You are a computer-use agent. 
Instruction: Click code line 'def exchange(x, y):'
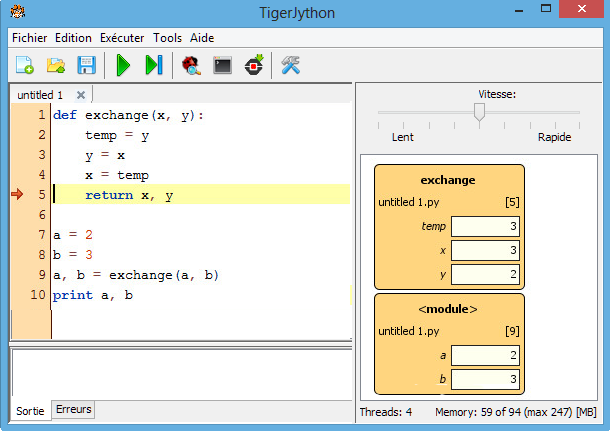click(128, 116)
